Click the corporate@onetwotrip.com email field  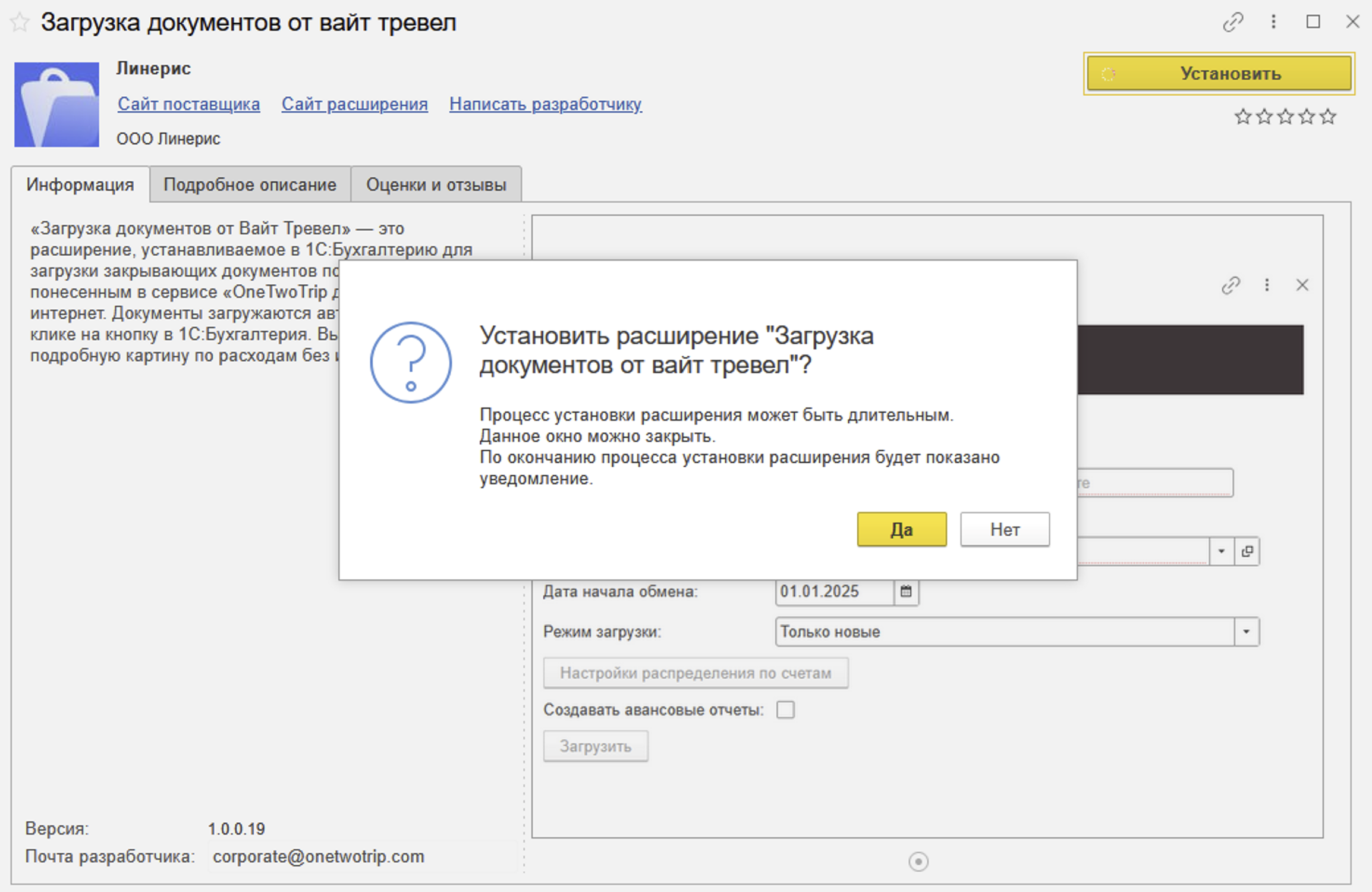363,857
